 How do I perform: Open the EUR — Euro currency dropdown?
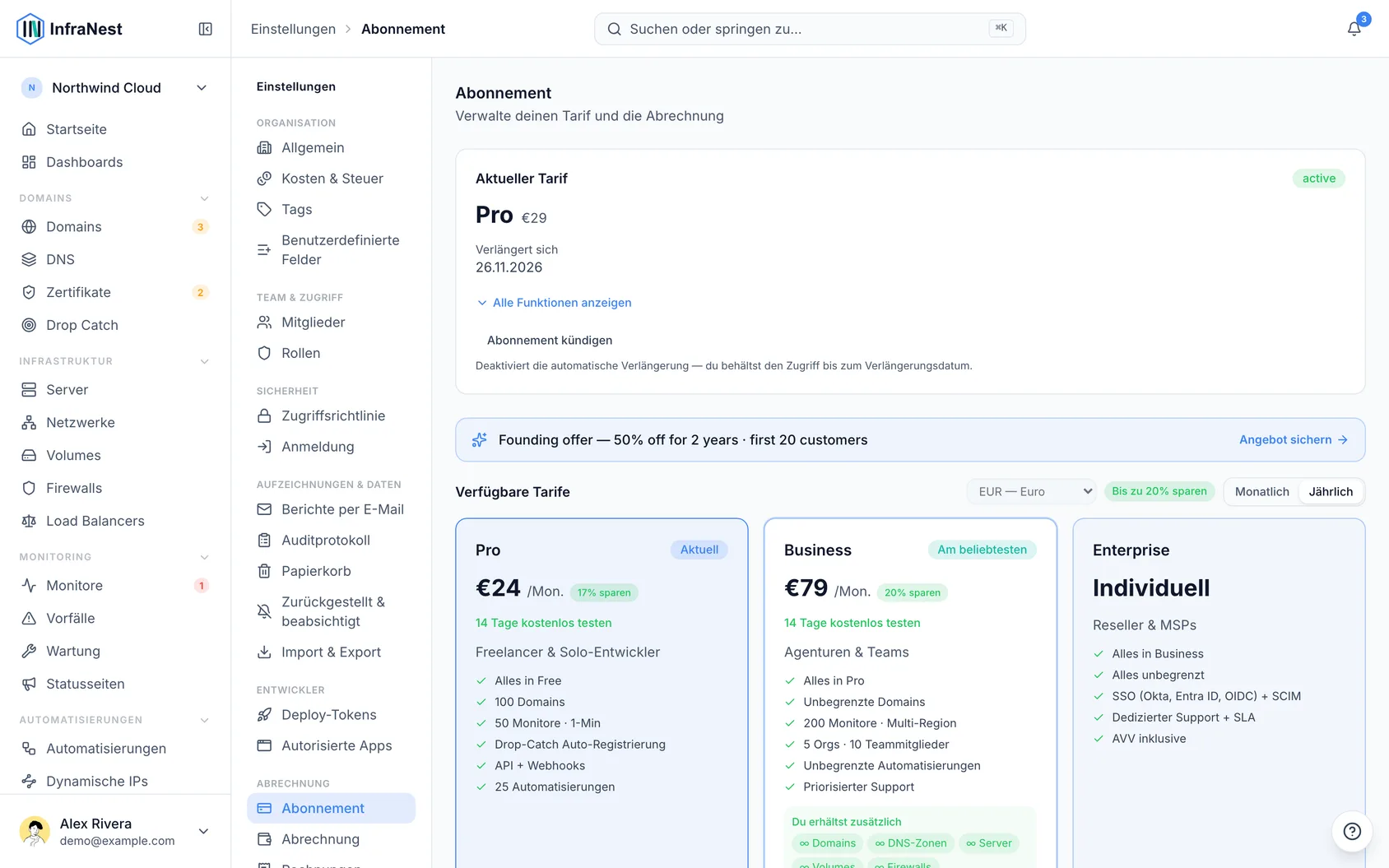click(x=1031, y=491)
